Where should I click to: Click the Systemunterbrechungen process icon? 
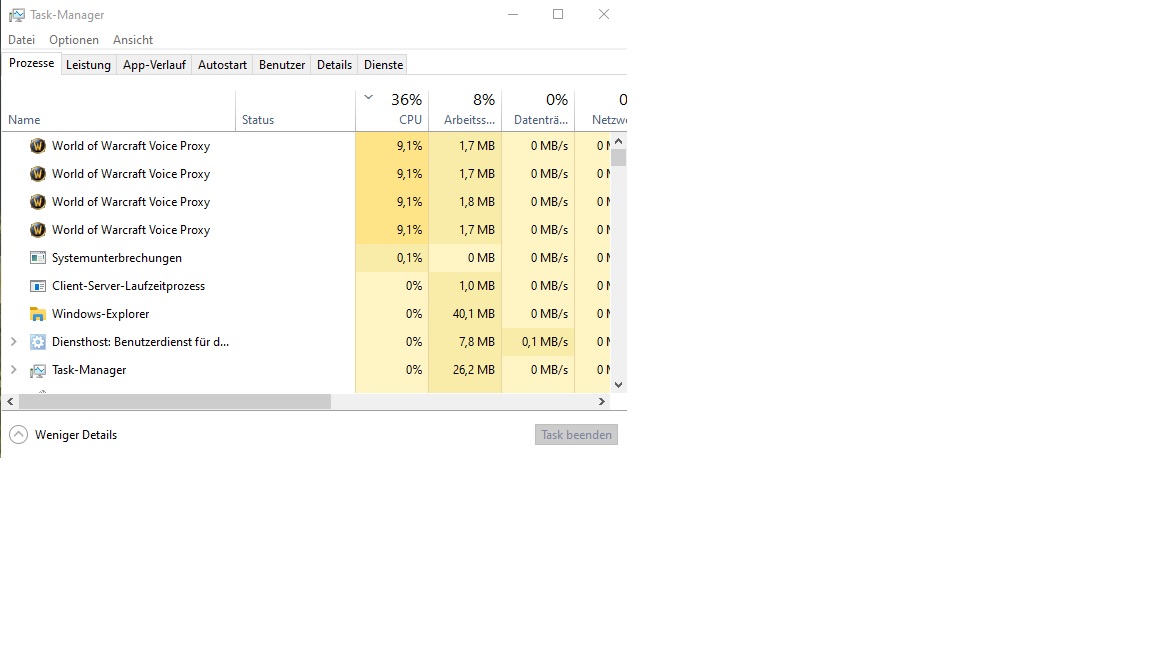(37, 258)
